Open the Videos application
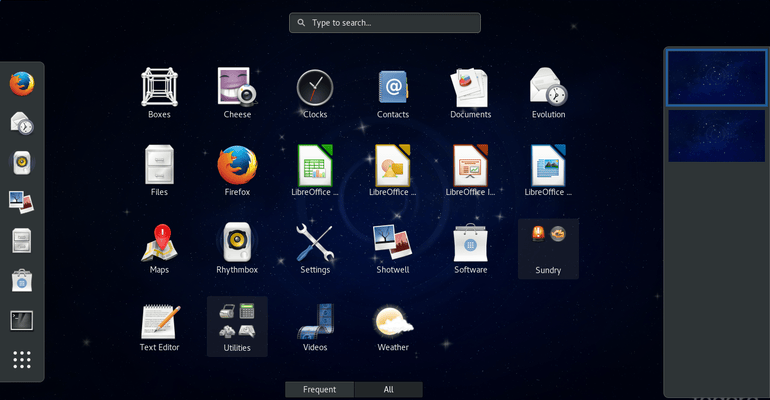 pyautogui.click(x=315, y=326)
